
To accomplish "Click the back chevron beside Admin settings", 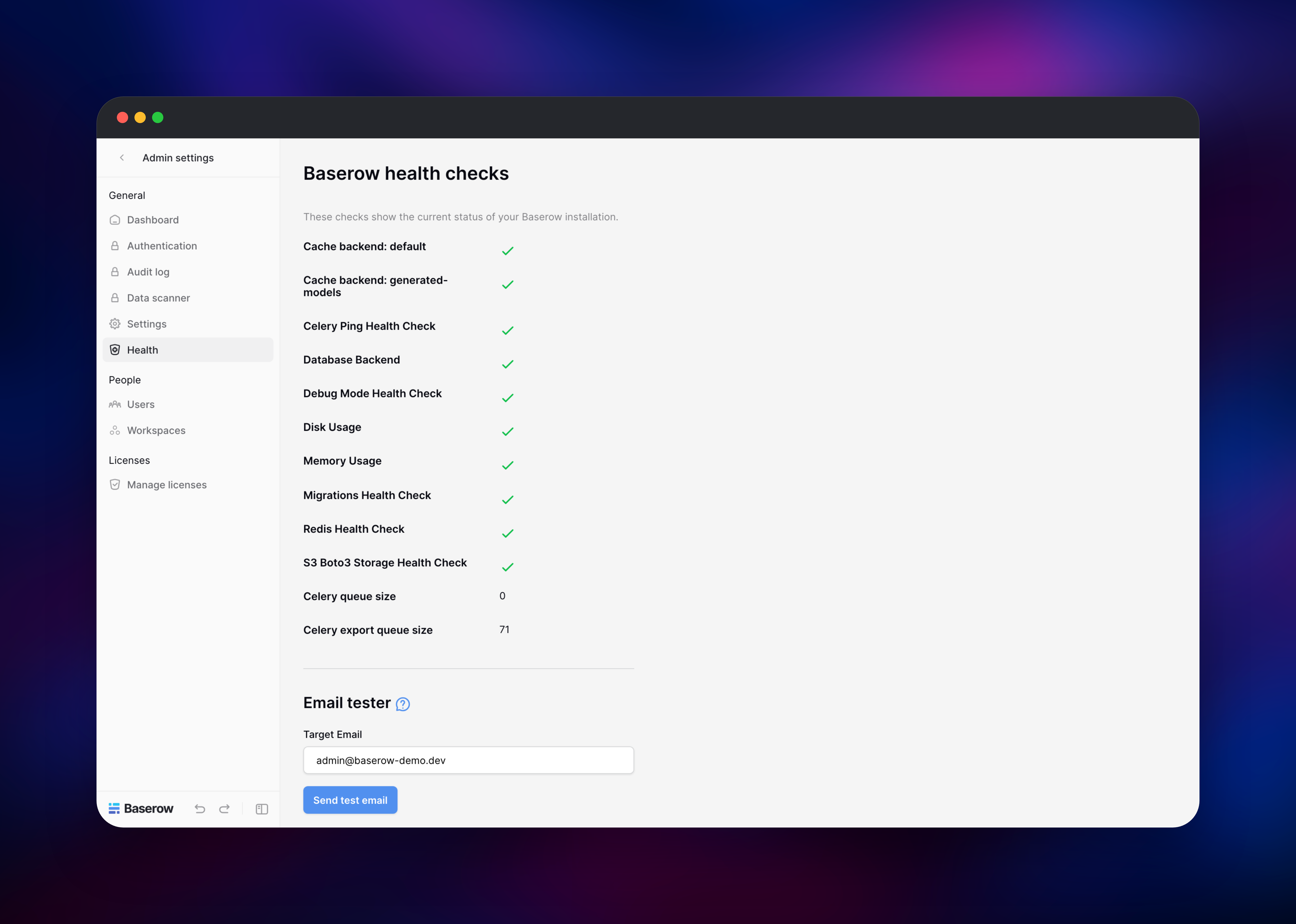I will coord(122,158).
